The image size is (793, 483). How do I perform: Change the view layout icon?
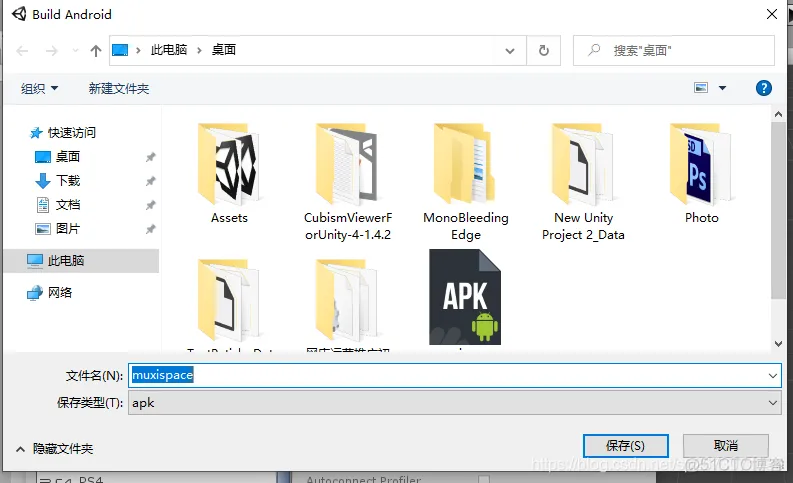pyautogui.click(x=701, y=88)
